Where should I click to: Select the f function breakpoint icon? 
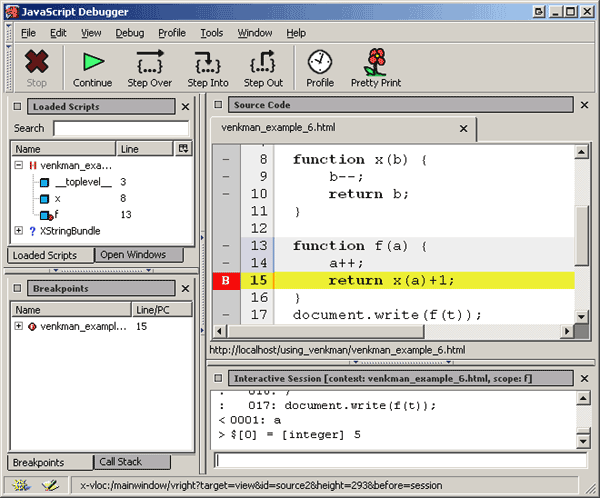click(46, 216)
